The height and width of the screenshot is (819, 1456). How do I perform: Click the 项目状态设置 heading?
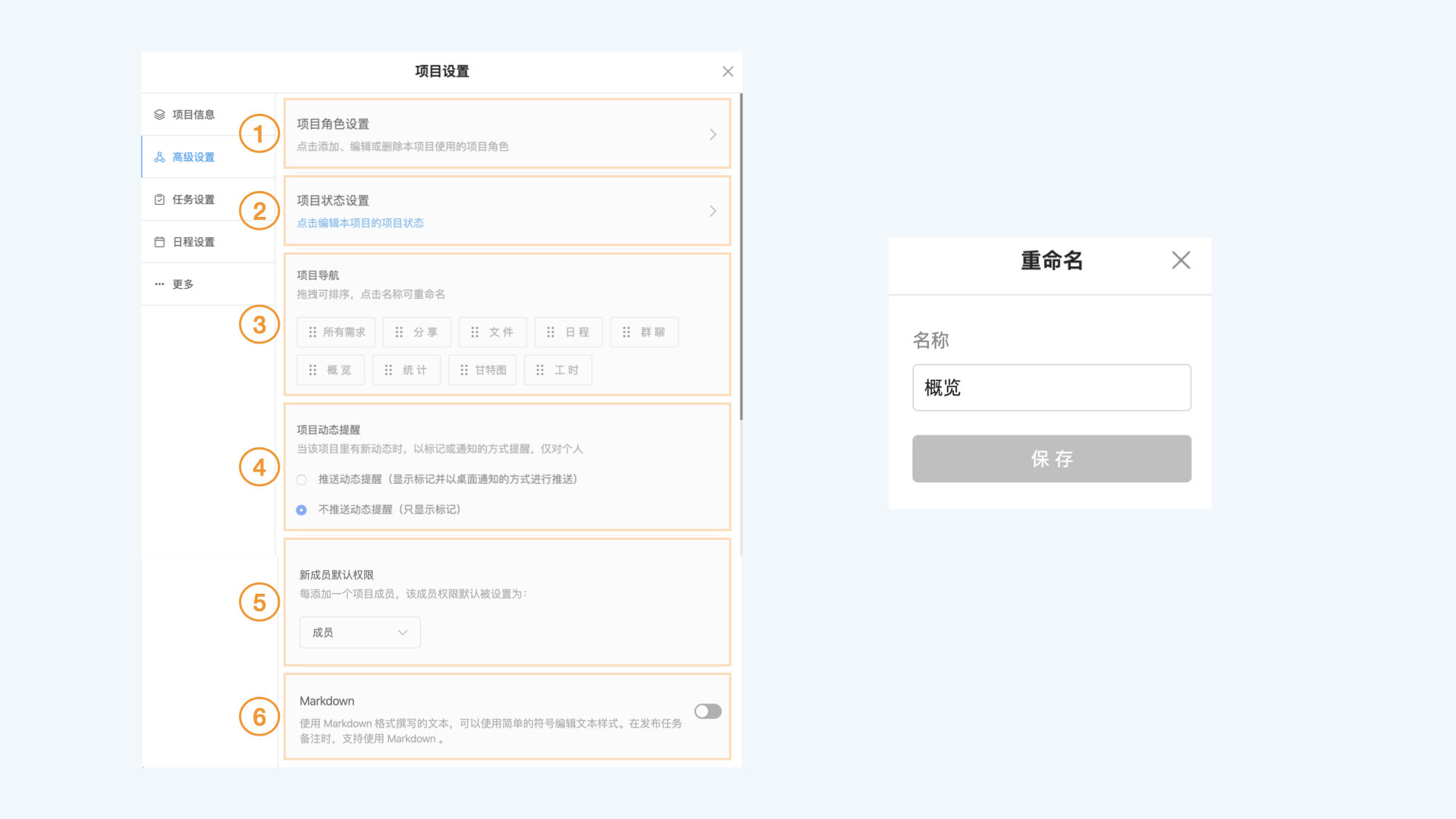333,200
